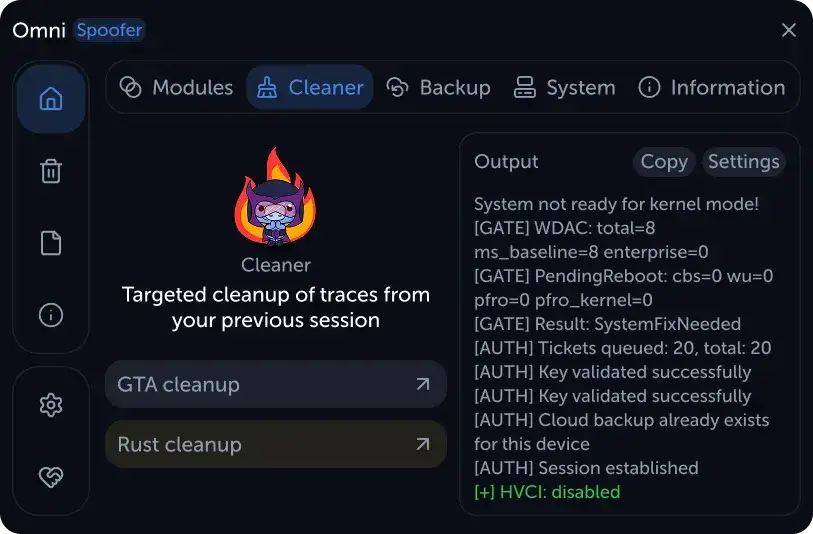Screen dimensions: 813x534
Task: Open the document file sidebar icon
Action: [51, 243]
